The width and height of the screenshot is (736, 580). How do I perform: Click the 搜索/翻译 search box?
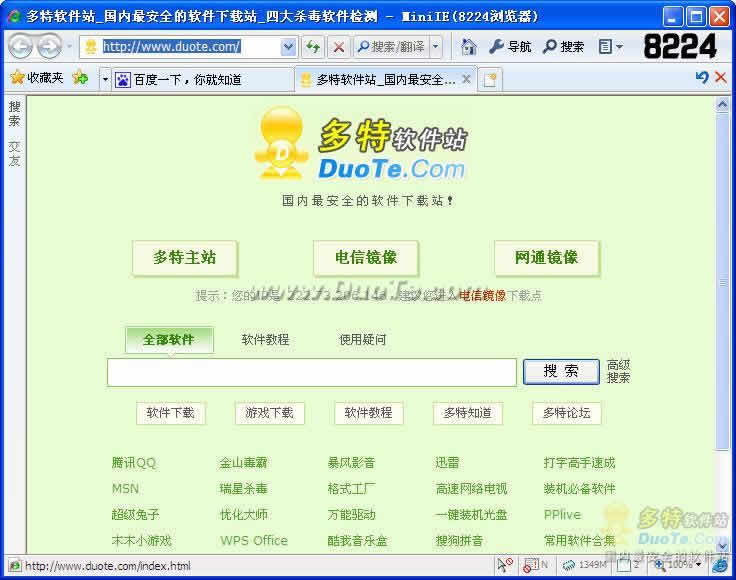(x=391, y=46)
